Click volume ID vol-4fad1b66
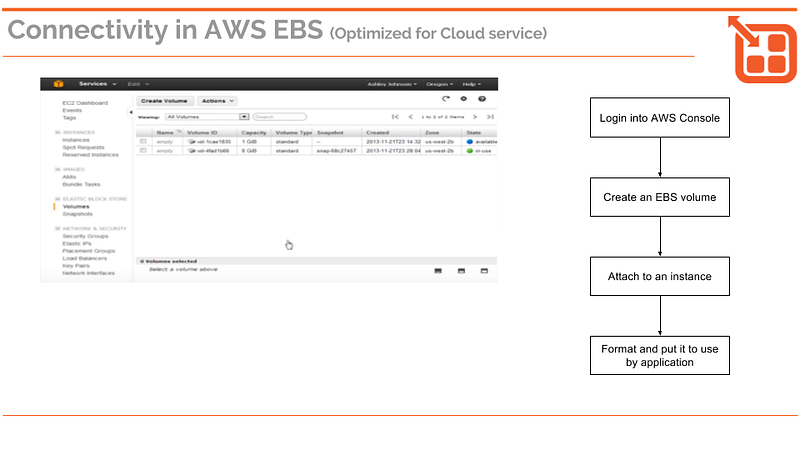 213,151
